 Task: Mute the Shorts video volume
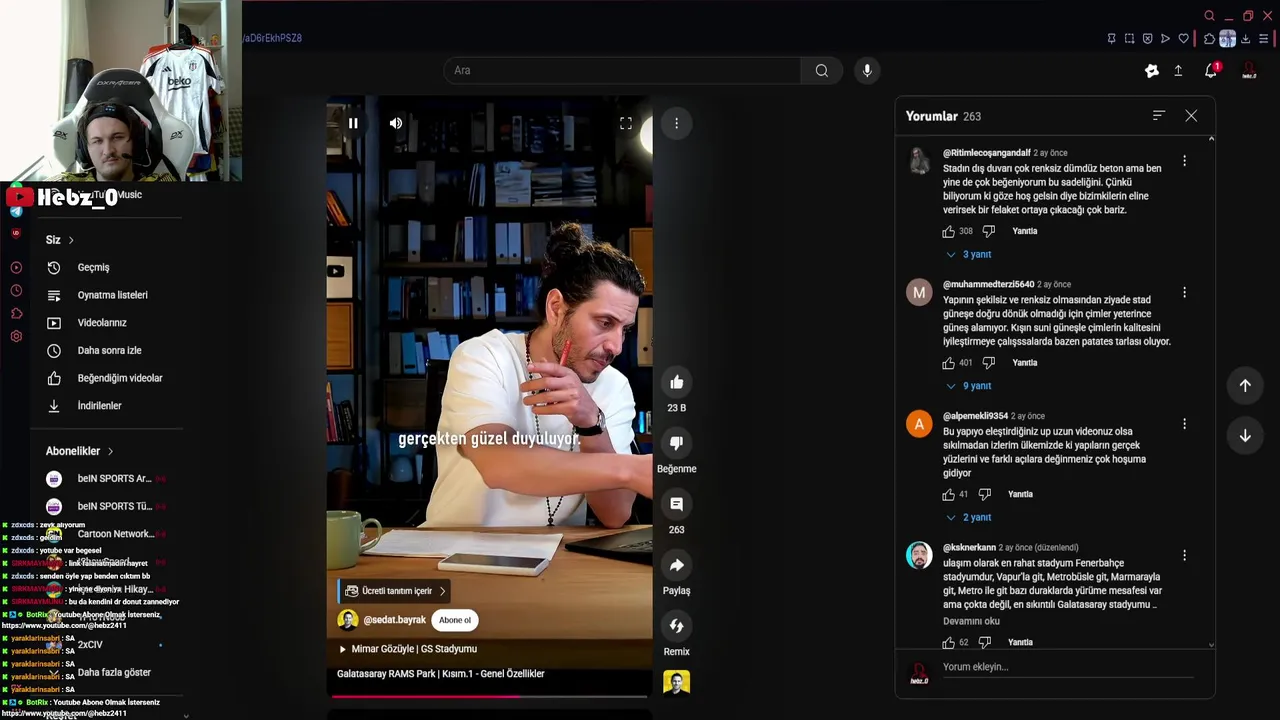click(x=396, y=123)
